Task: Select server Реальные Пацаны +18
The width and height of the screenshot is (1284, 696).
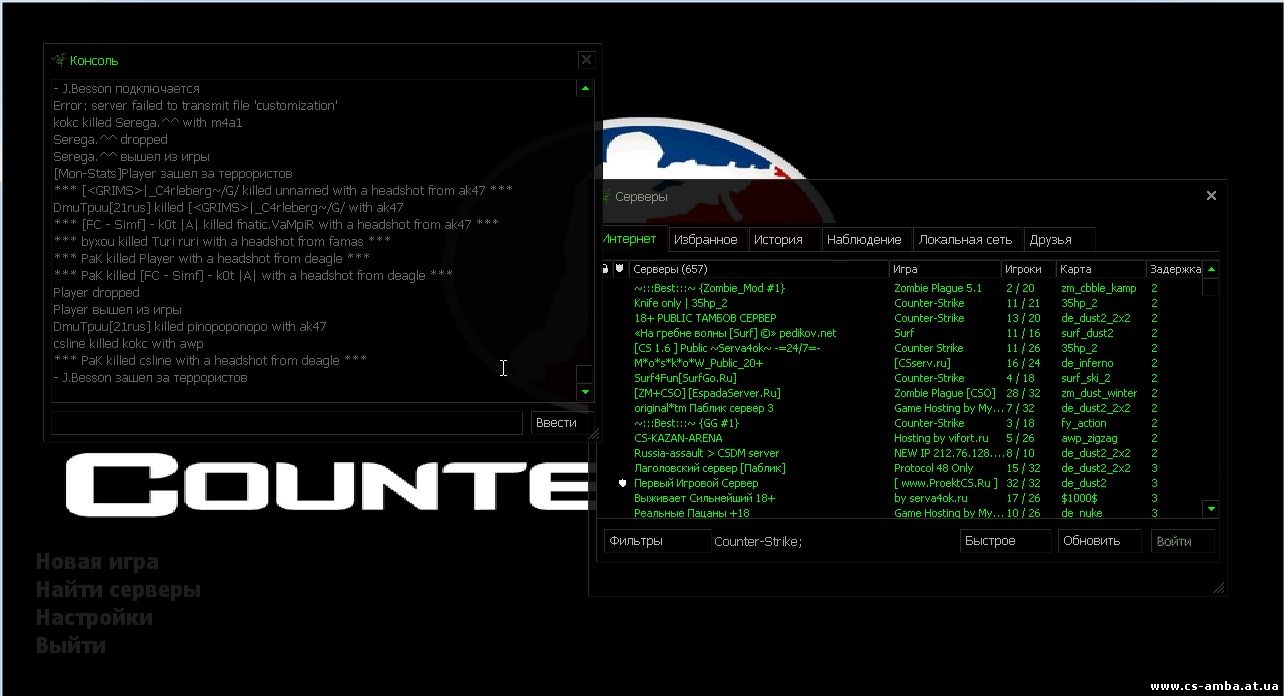Action: [899, 512]
